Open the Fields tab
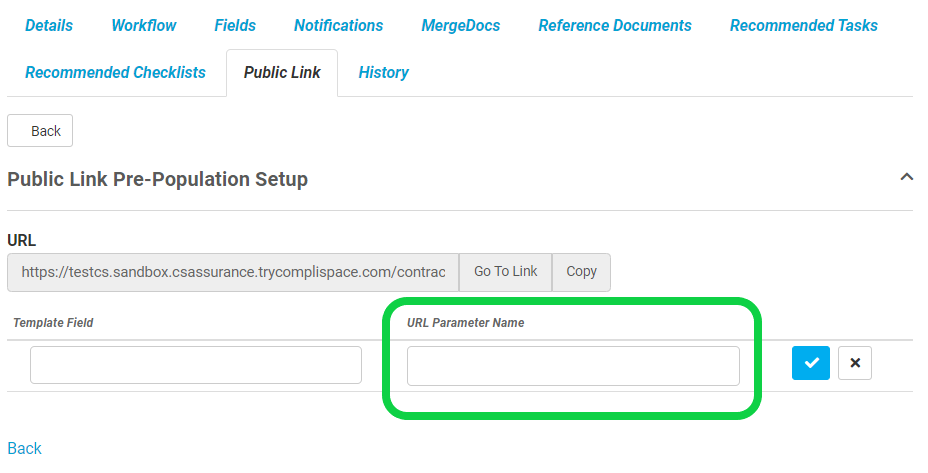The width and height of the screenshot is (928, 473). (235, 25)
